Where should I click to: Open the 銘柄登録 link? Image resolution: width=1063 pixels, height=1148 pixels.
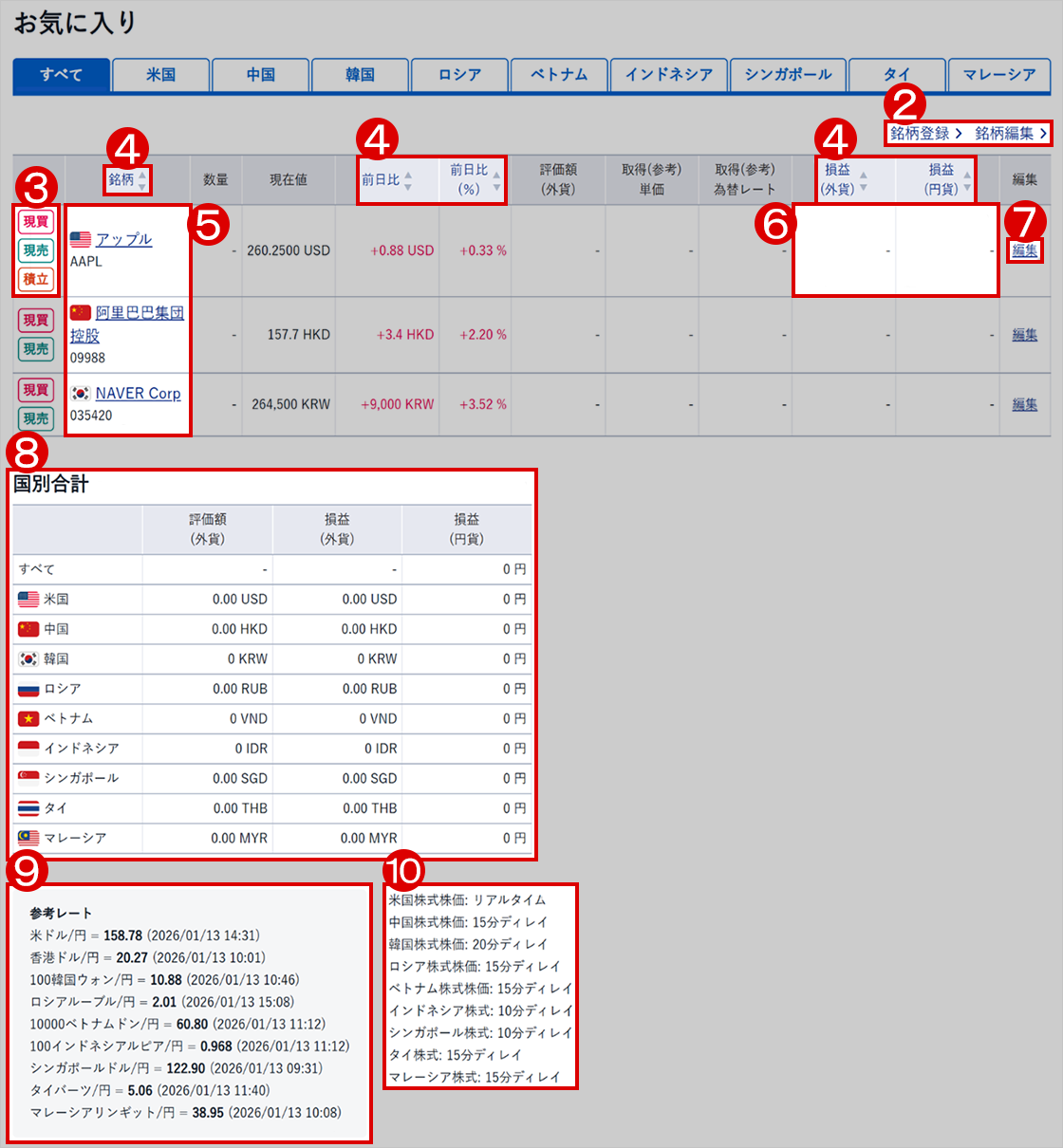pos(919,133)
